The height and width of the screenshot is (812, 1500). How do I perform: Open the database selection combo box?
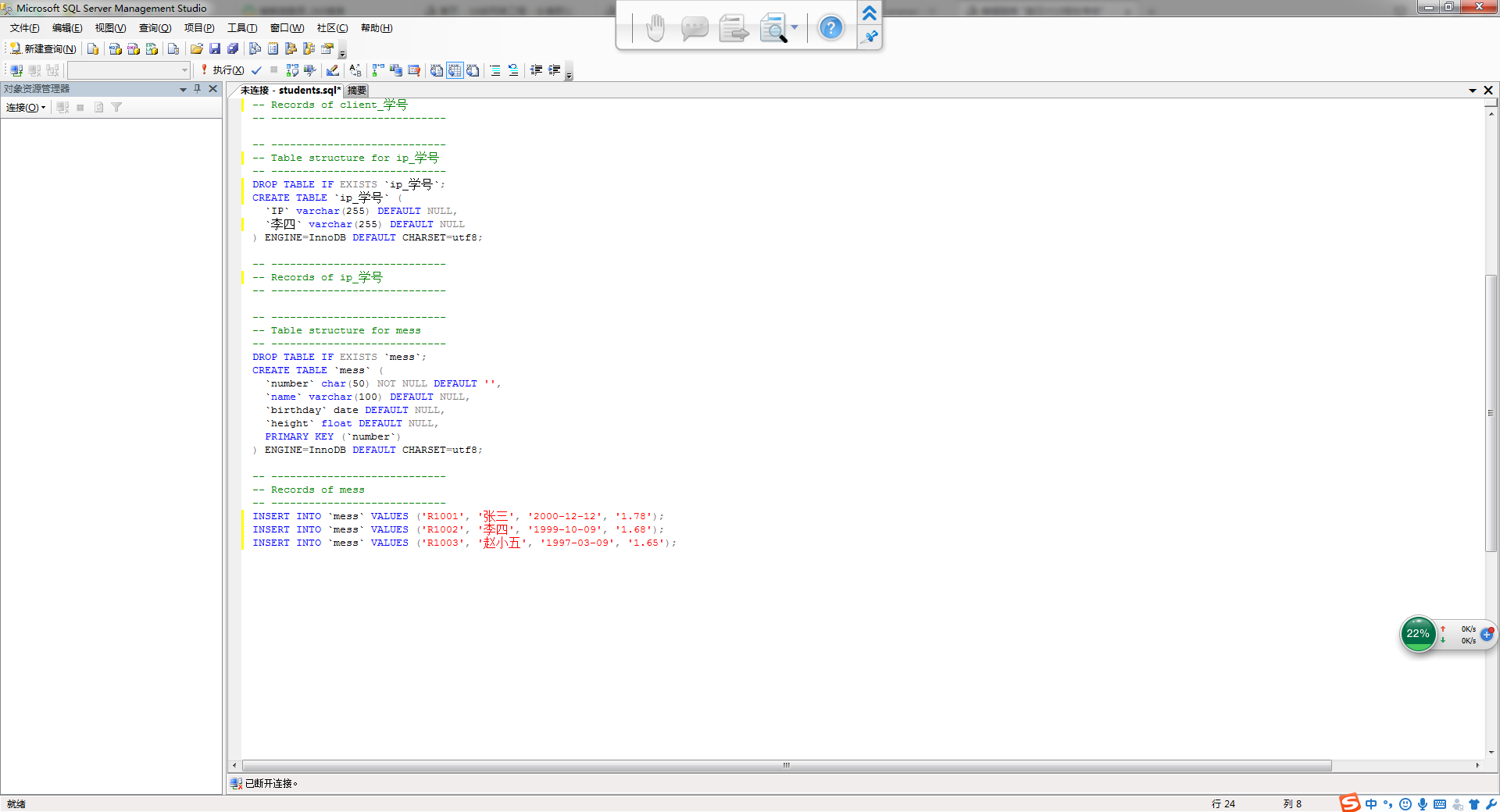point(184,70)
